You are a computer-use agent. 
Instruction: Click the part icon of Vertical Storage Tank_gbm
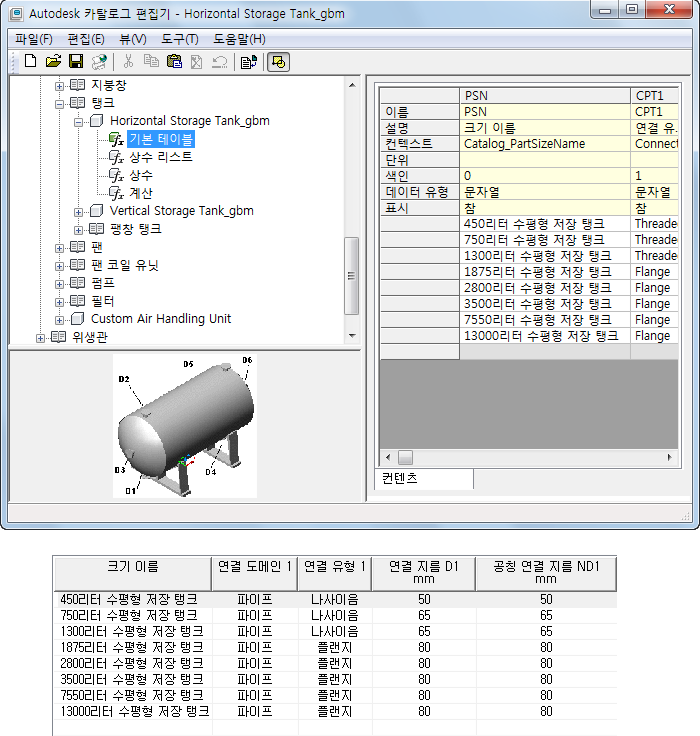tap(96, 211)
